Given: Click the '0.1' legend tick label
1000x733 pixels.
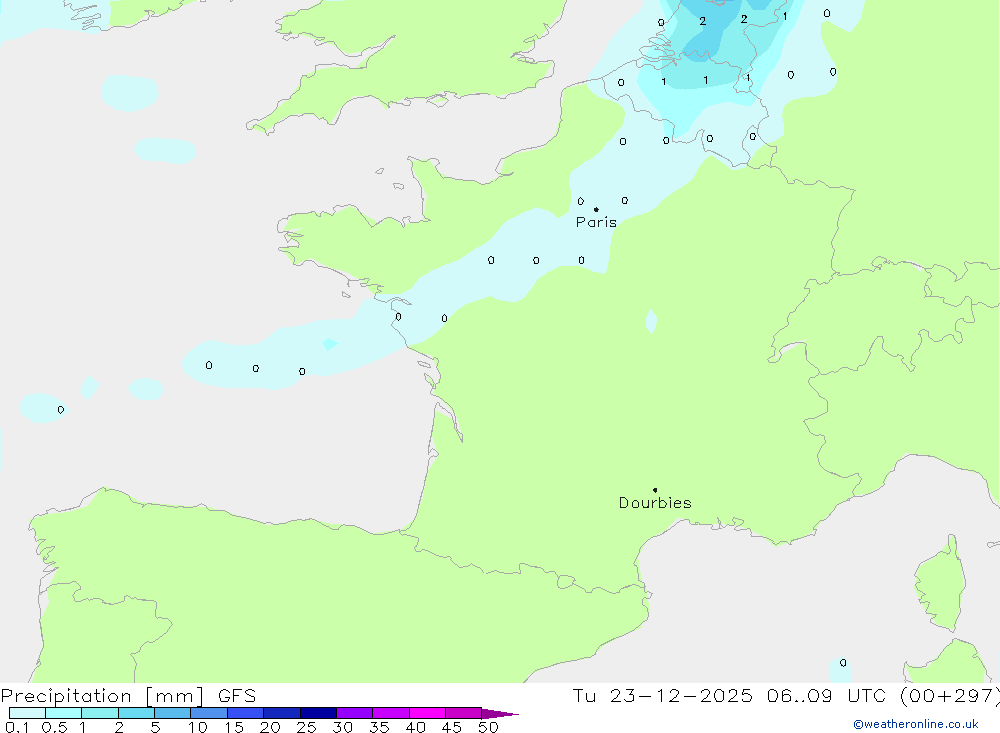Looking at the screenshot, I should pyautogui.click(x=17, y=727).
